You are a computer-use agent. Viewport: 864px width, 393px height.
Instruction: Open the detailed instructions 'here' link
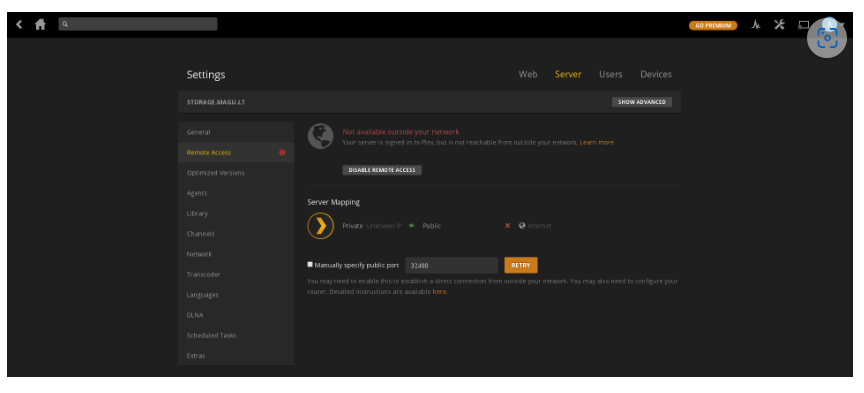439,292
